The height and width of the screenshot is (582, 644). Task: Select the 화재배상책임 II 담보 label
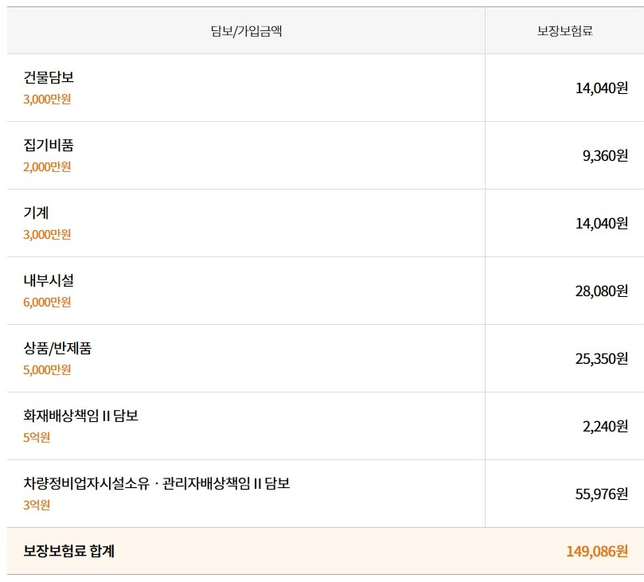point(80,416)
